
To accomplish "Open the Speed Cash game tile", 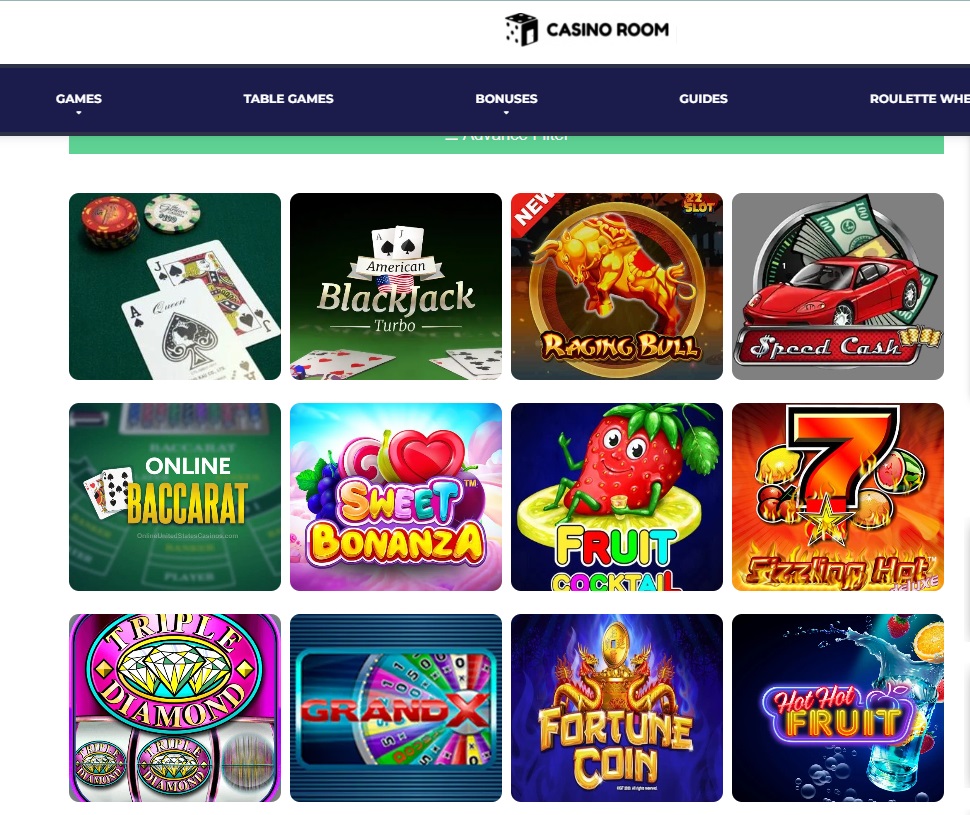I will tap(838, 287).
